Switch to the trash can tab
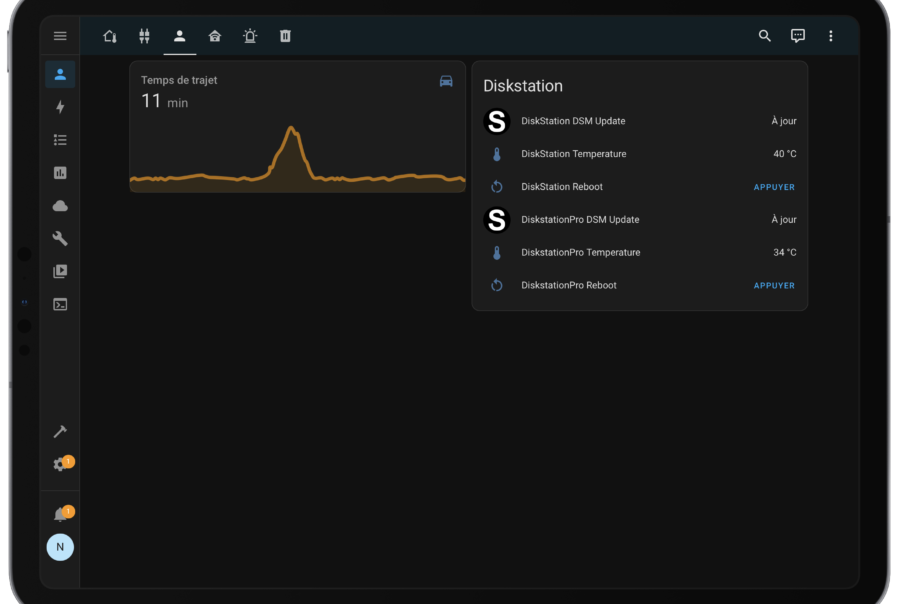Image resolution: width=900 pixels, height=604 pixels. pyautogui.click(x=285, y=36)
